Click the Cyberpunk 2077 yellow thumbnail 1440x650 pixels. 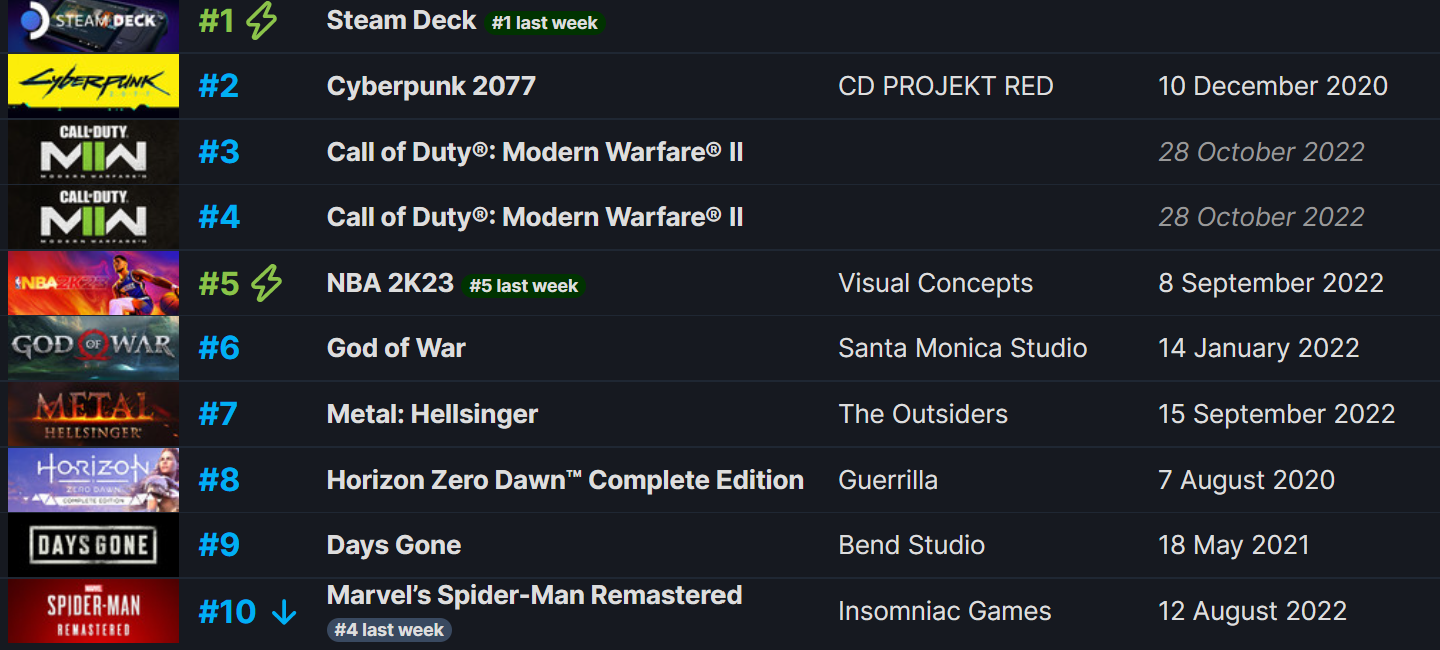pyautogui.click(x=93, y=86)
